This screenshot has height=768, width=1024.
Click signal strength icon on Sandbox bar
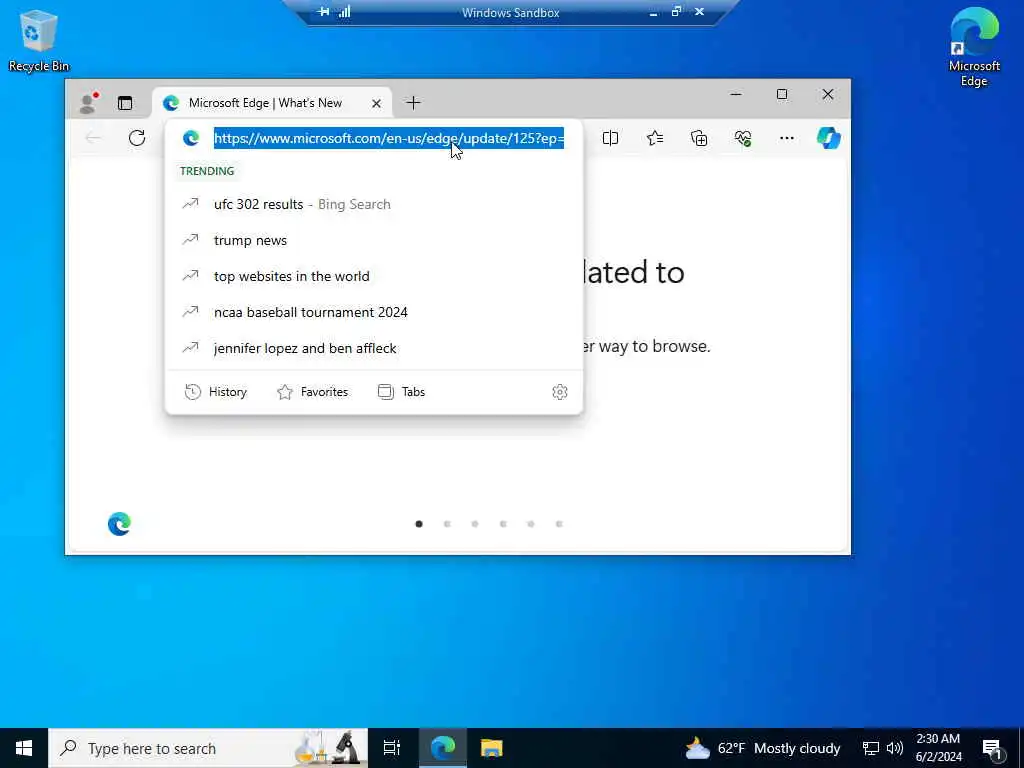pyautogui.click(x=345, y=12)
